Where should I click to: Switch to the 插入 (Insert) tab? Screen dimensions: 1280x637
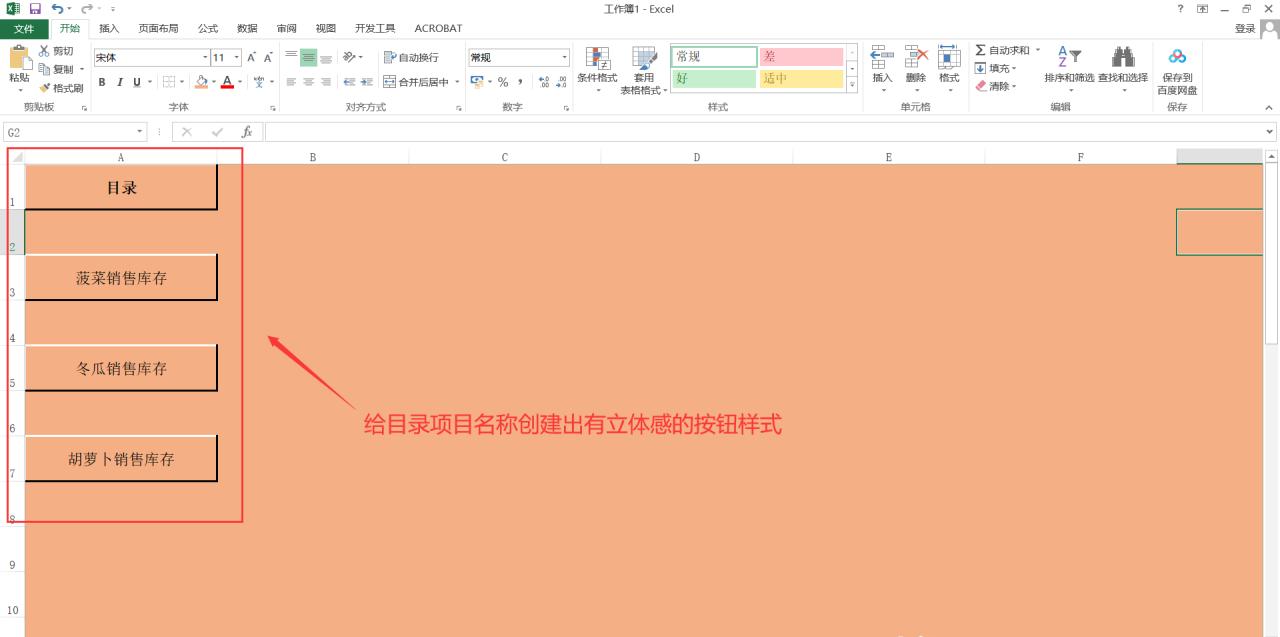point(109,29)
